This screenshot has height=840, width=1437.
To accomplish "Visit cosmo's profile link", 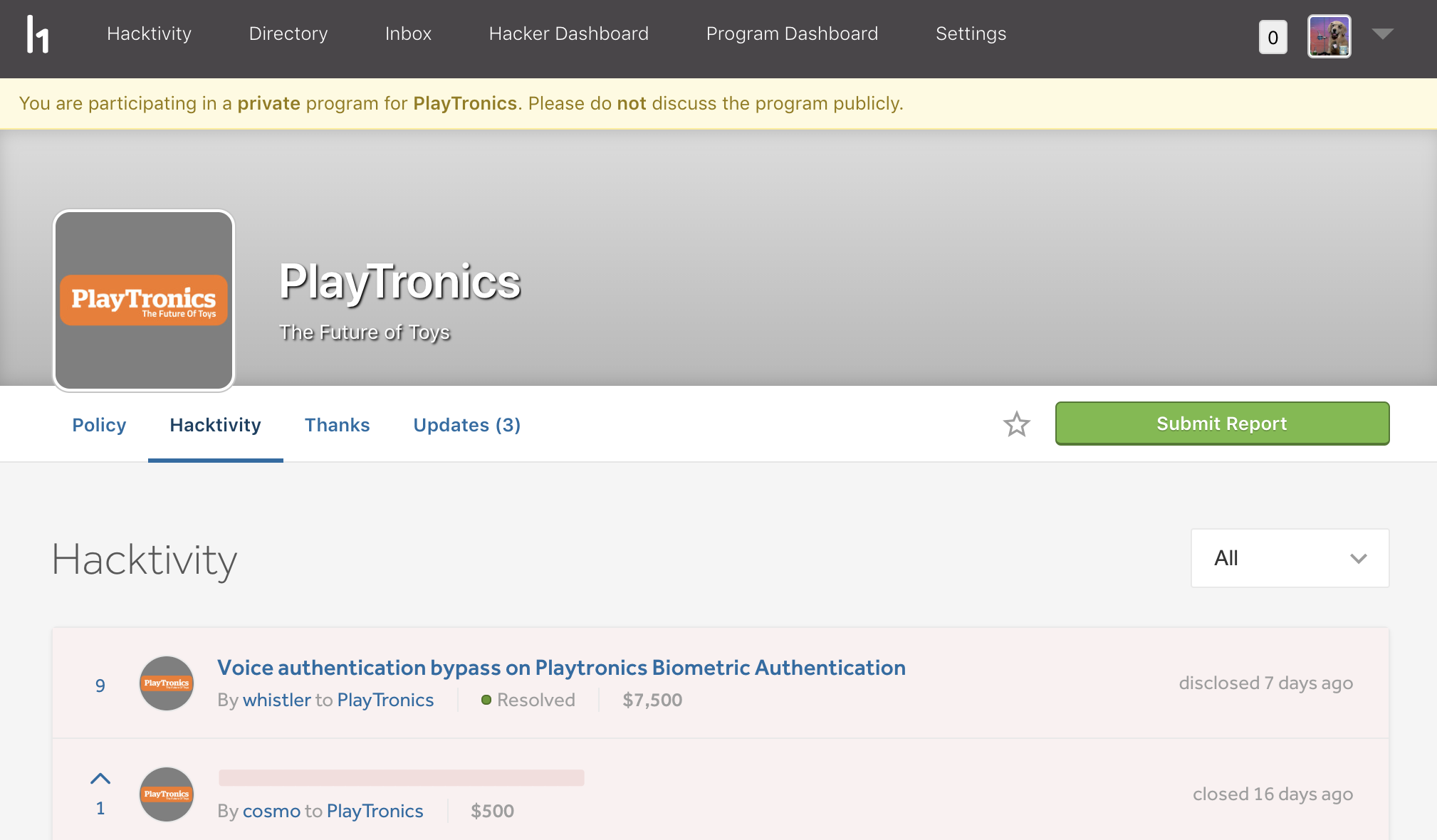I will click(271, 811).
